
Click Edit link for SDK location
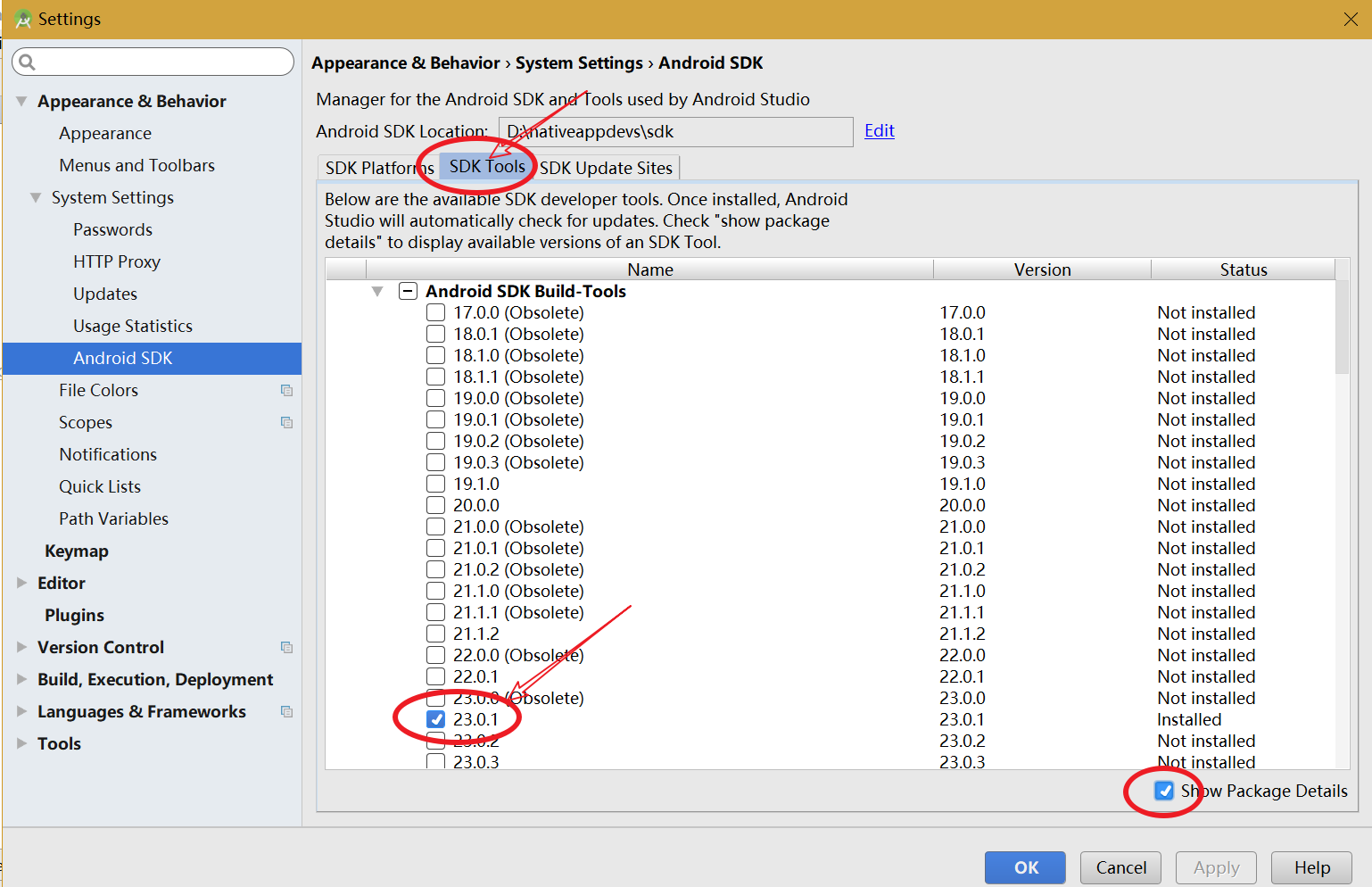tap(879, 131)
